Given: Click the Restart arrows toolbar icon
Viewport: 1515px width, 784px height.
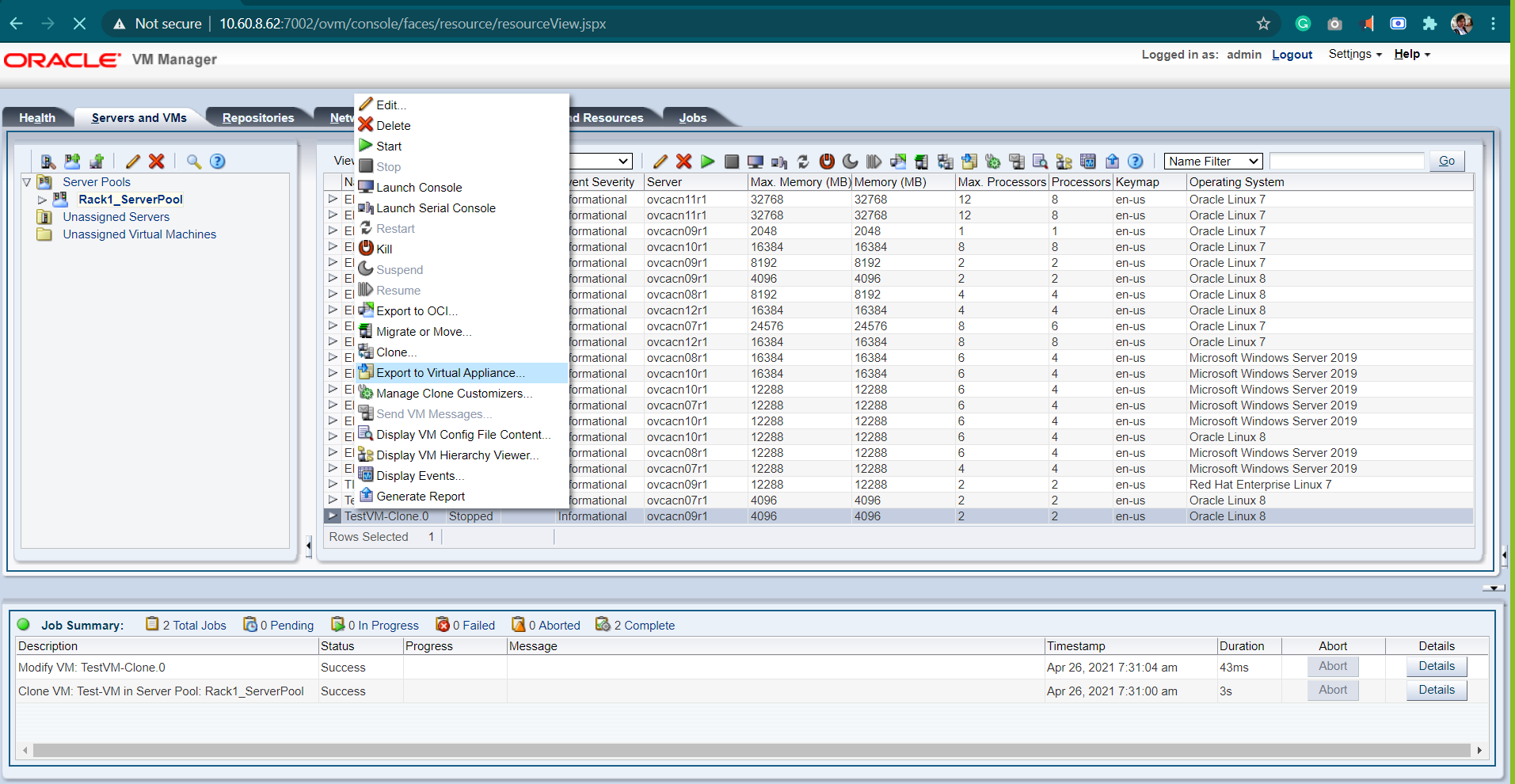Looking at the screenshot, I should point(803,162).
